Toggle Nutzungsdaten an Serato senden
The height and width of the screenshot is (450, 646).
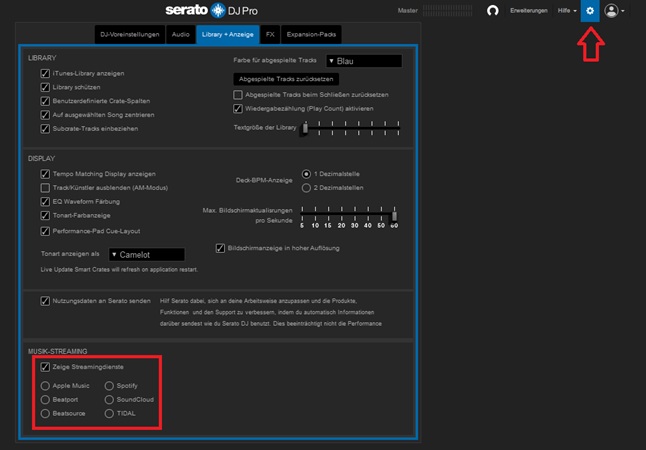pos(45,301)
